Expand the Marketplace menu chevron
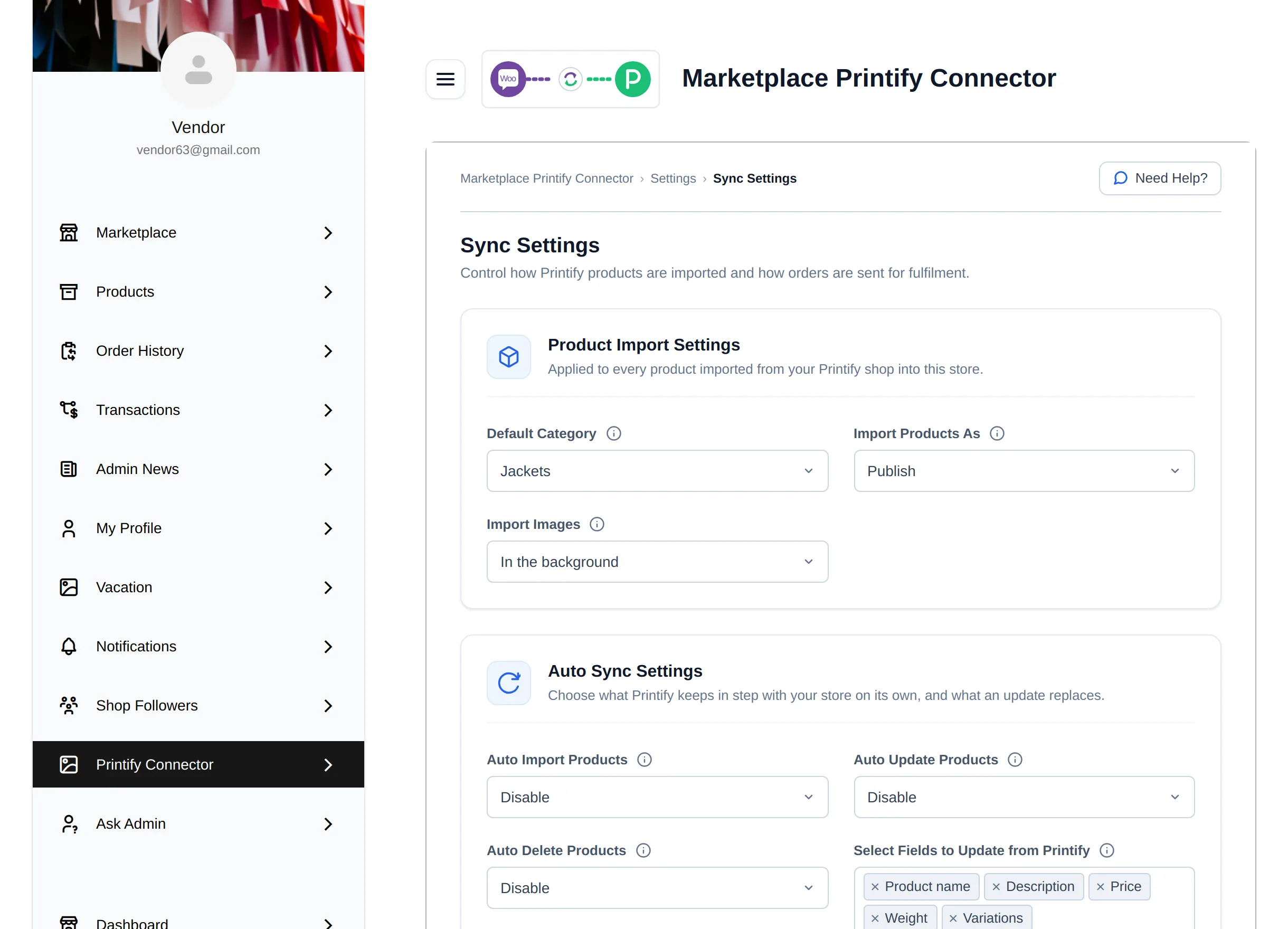The image size is (1288, 929). pos(328,233)
